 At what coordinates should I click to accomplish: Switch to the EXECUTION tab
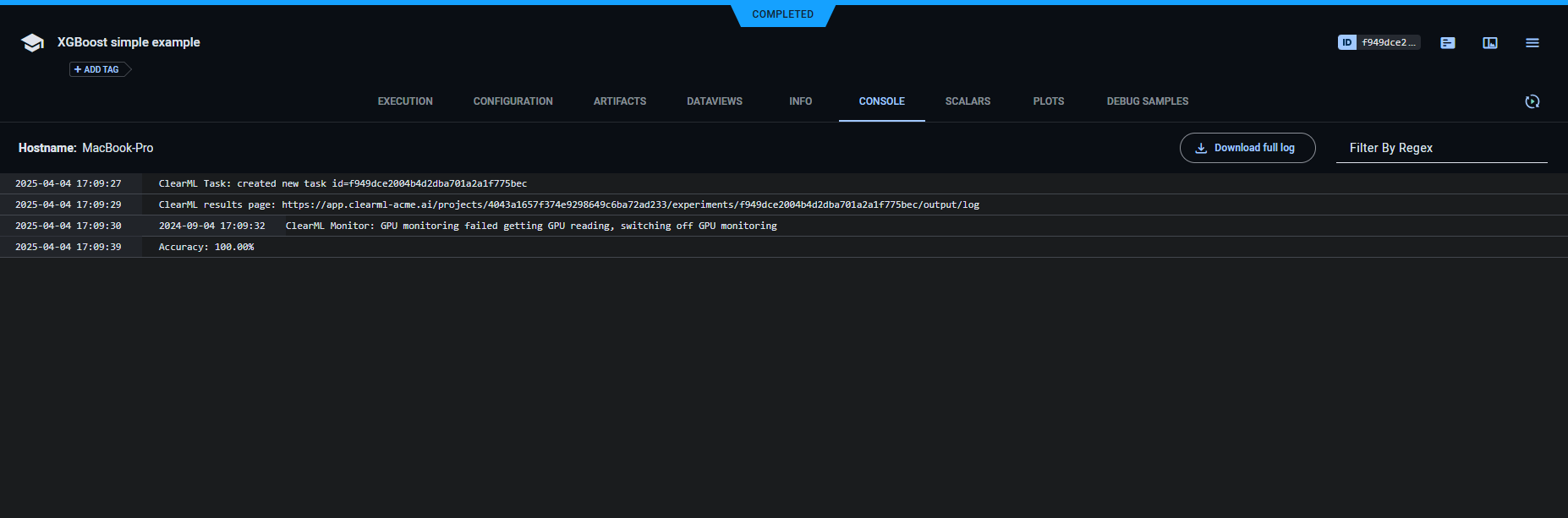coord(405,101)
